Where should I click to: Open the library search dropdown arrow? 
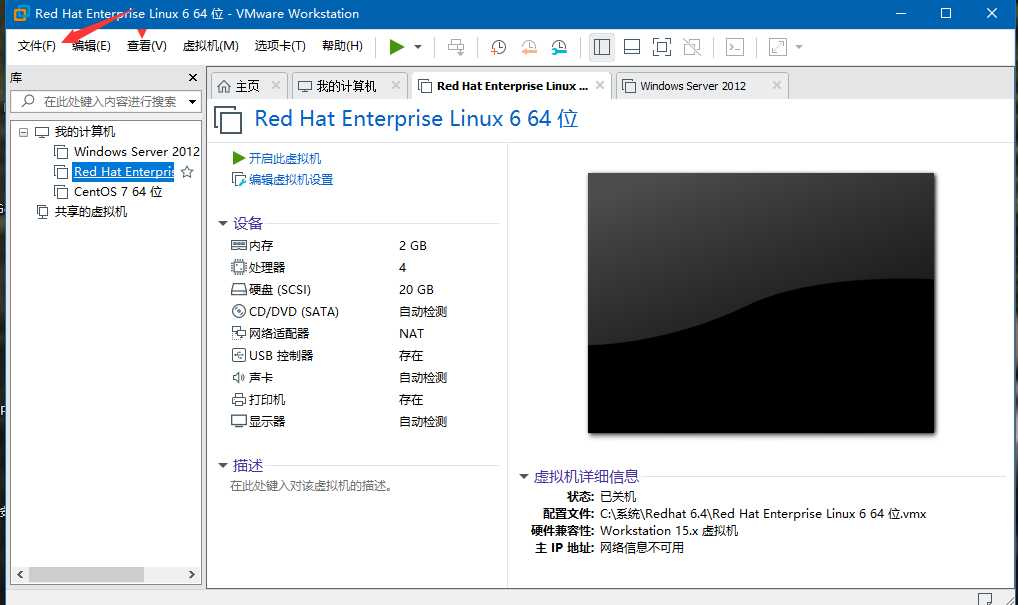point(192,101)
